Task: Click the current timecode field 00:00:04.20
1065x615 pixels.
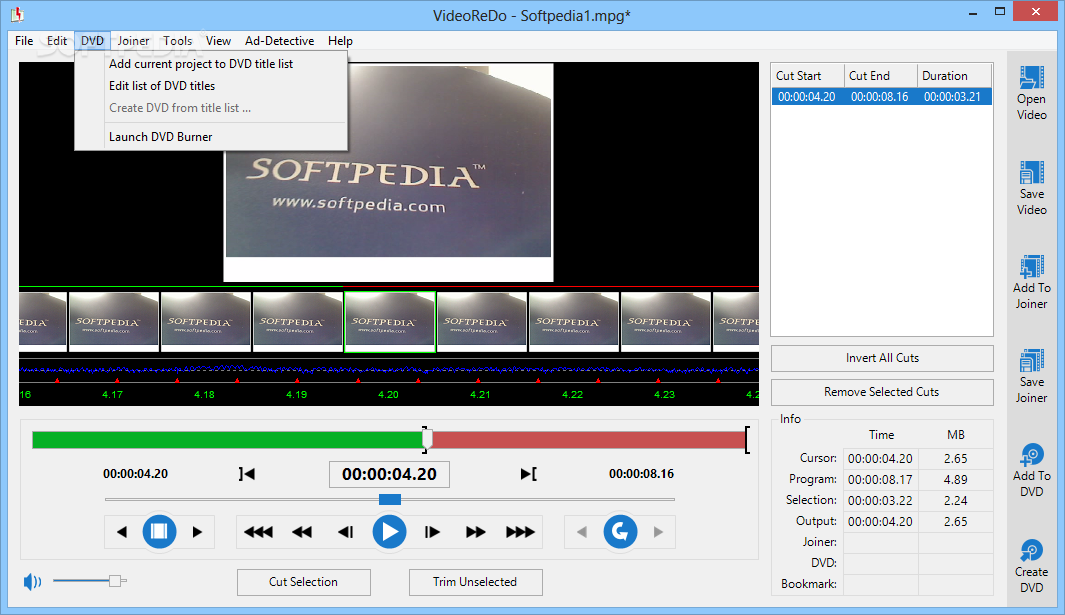Action: (389, 474)
